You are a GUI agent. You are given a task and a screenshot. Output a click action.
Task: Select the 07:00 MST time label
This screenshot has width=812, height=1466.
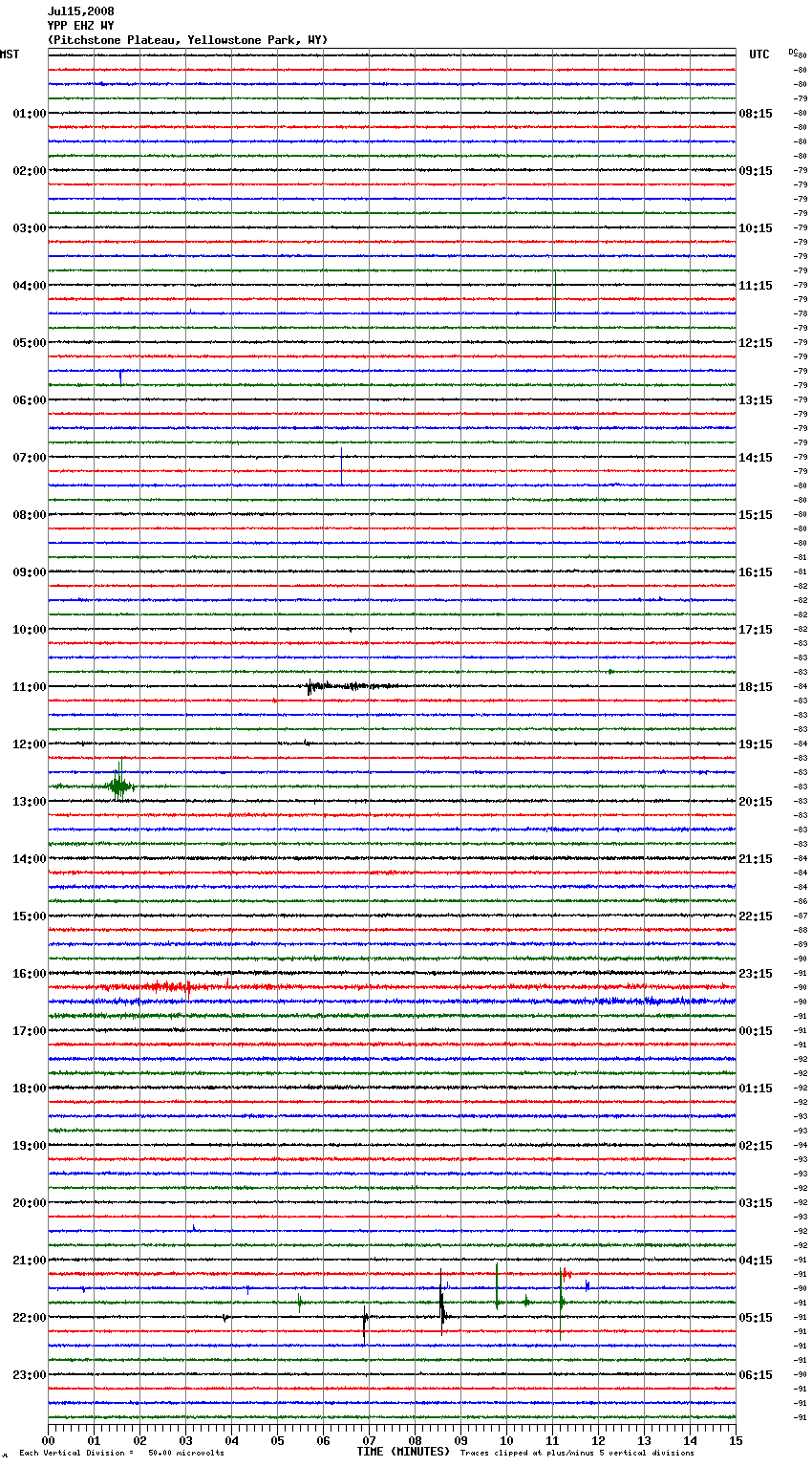click(x=30, y=458)
